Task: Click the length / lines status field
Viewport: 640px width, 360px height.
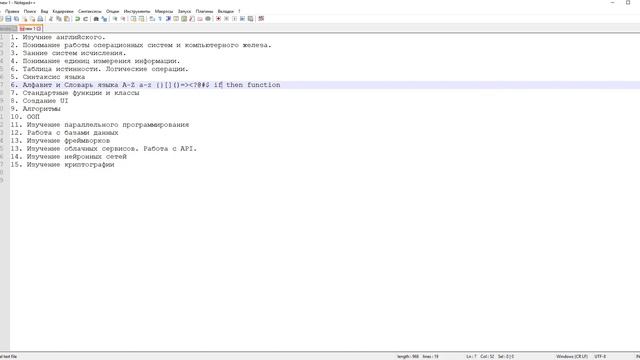Action: [x=418, y=356]
